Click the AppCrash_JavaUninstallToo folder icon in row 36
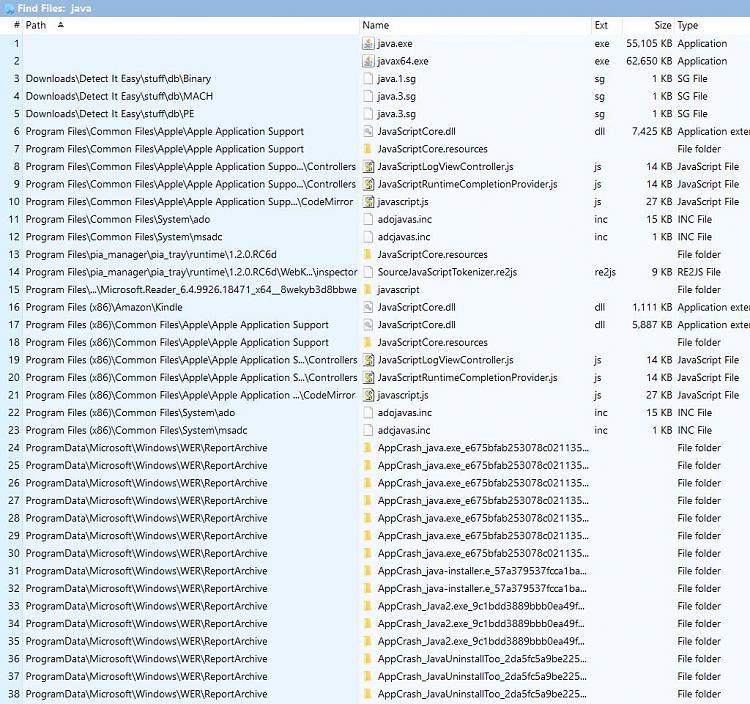 click(x=368, y=659)
